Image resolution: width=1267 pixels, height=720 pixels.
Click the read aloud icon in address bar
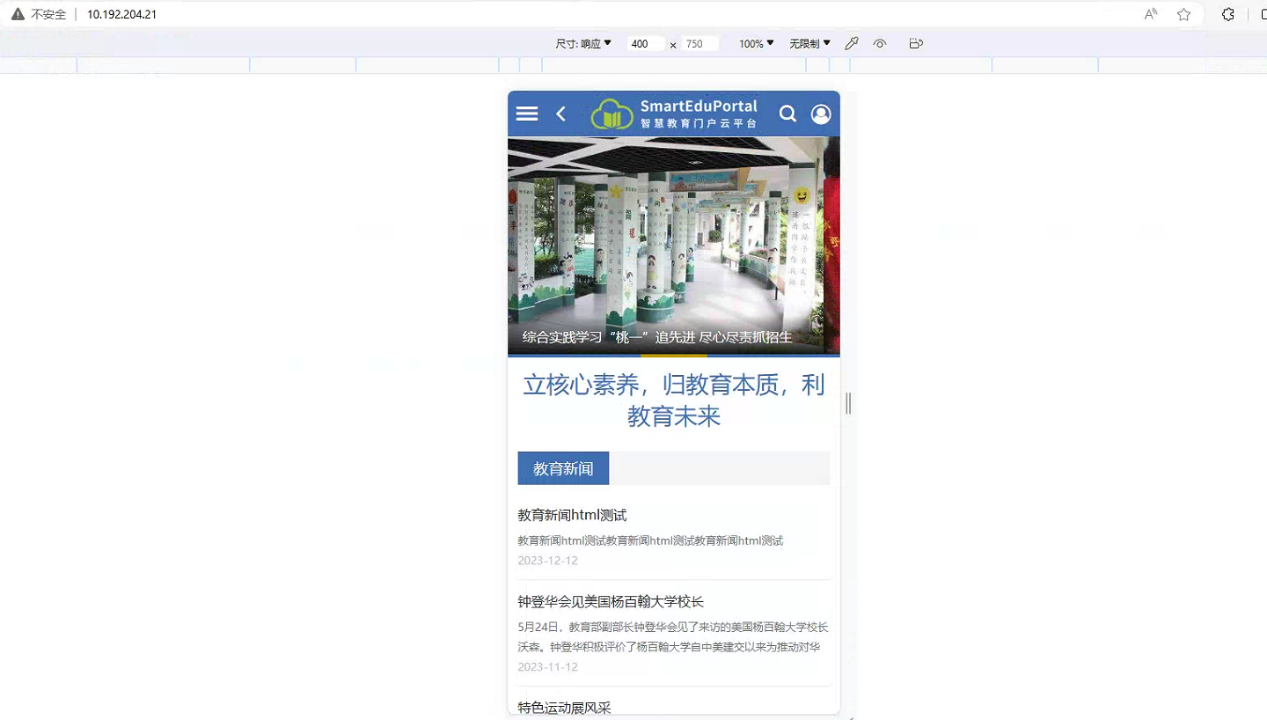pos(1151,14)
